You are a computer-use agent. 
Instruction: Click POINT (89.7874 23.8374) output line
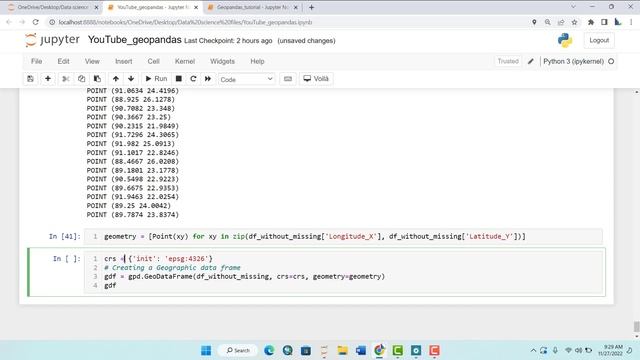[133, 214]
